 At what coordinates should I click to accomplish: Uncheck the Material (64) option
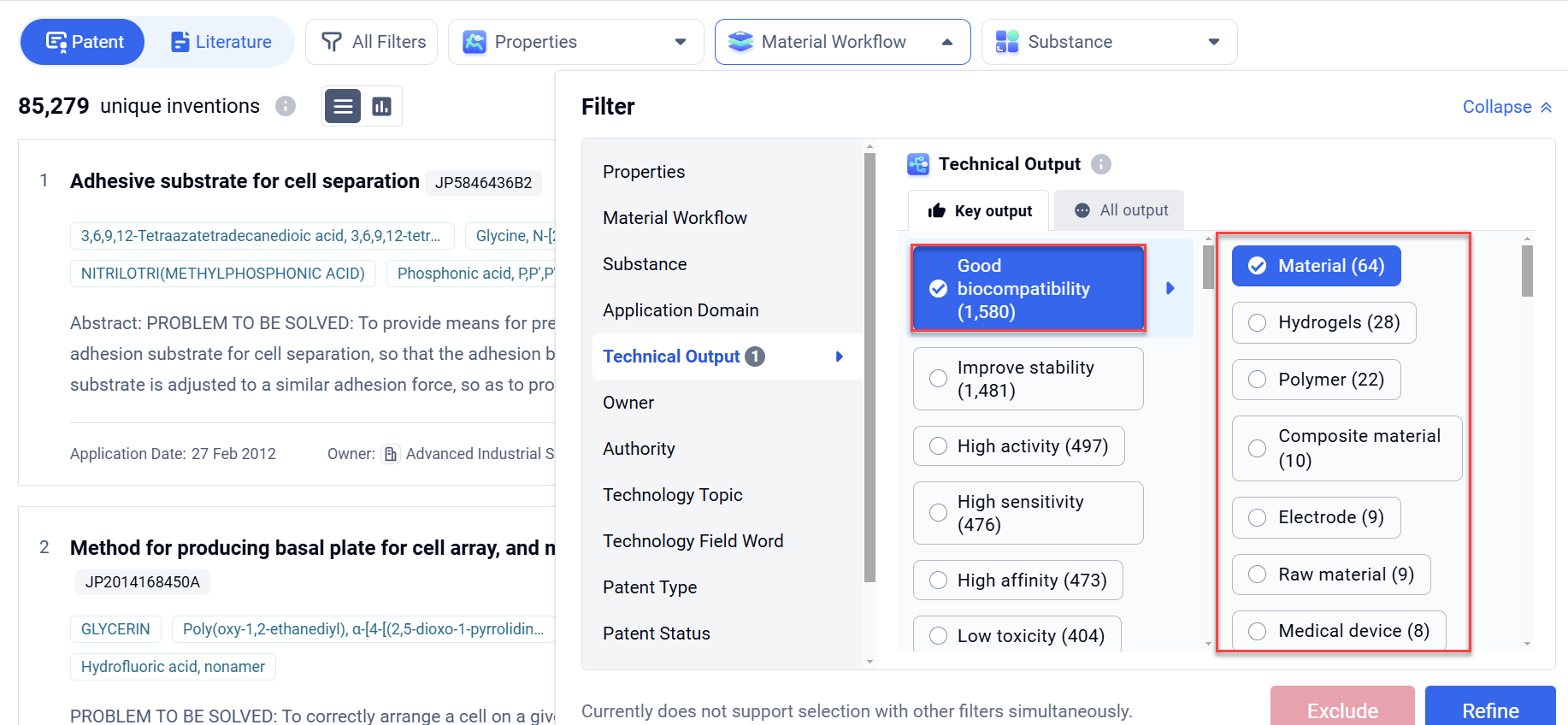(x=1258, y=266)
